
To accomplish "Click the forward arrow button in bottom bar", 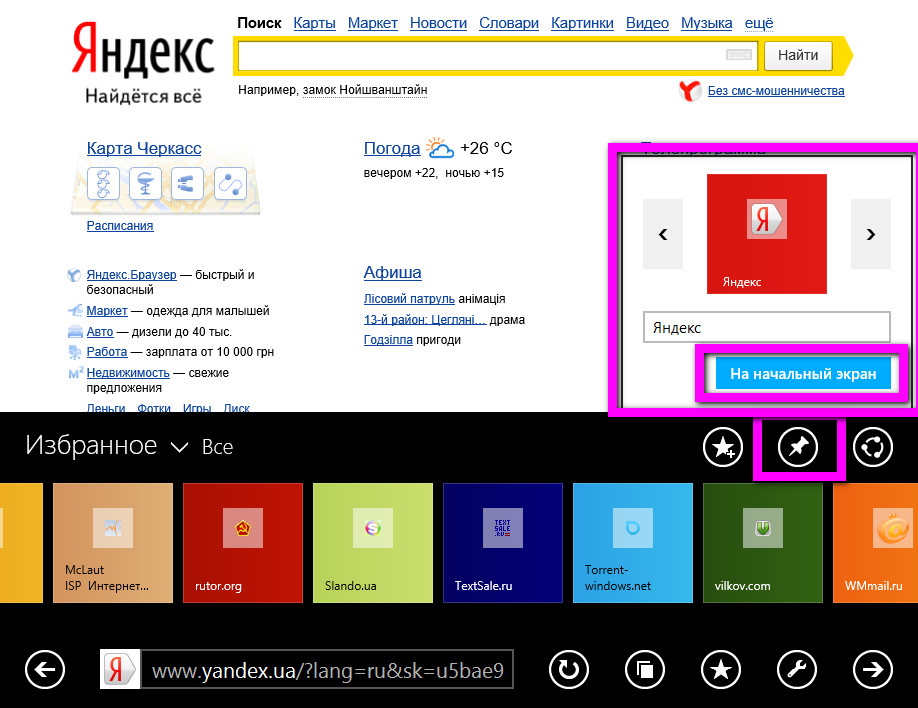I will coord(873,669).
